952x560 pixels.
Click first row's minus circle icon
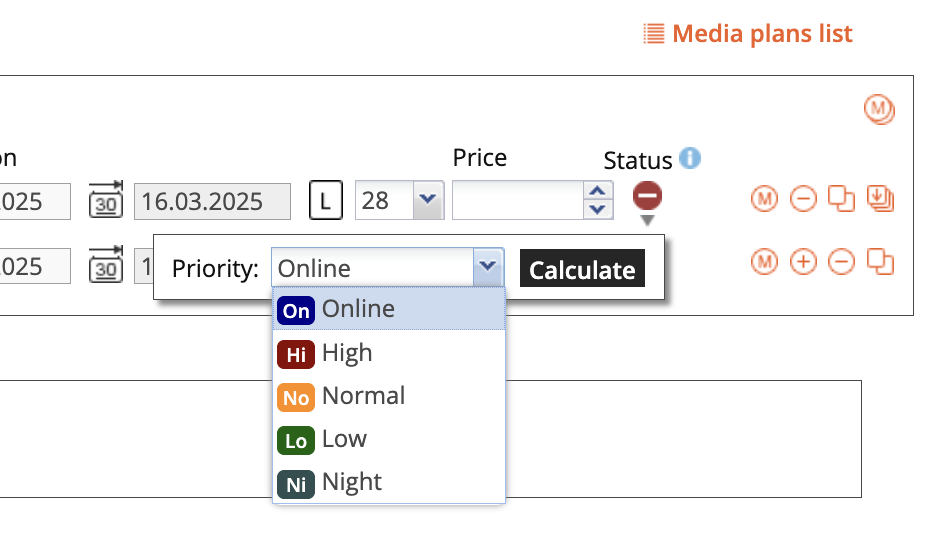tap(803, 200)
